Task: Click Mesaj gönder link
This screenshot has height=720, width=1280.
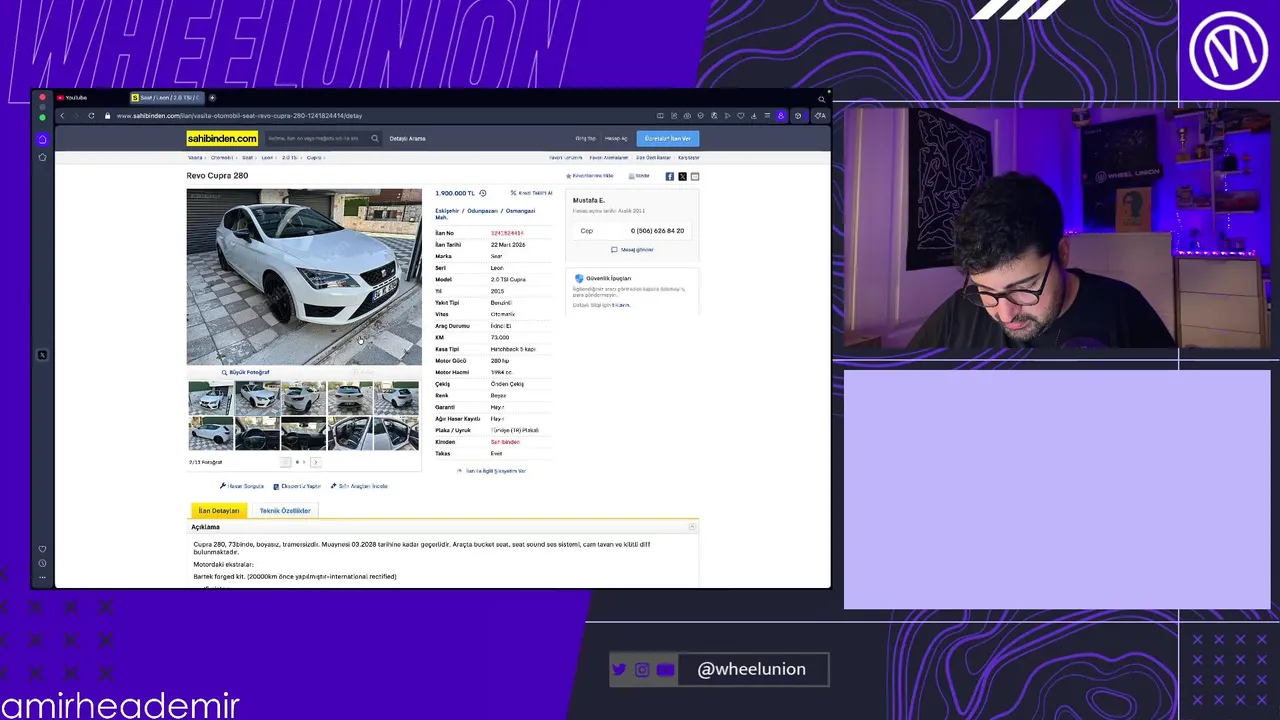Action: 632,250
